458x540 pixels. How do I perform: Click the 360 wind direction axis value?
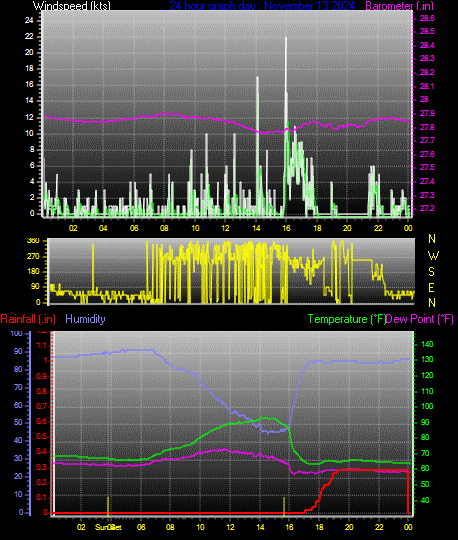click(x=33, y=241)
